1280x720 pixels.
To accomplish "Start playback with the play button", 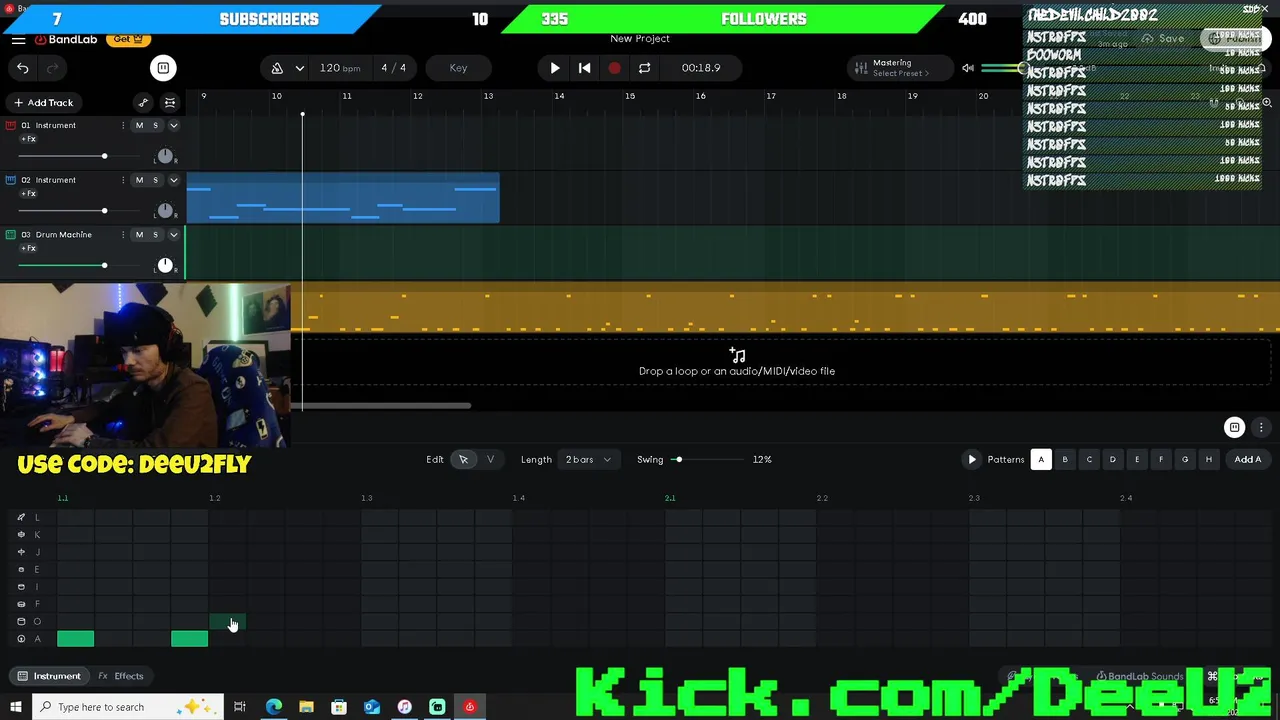I will pos(555,68).
